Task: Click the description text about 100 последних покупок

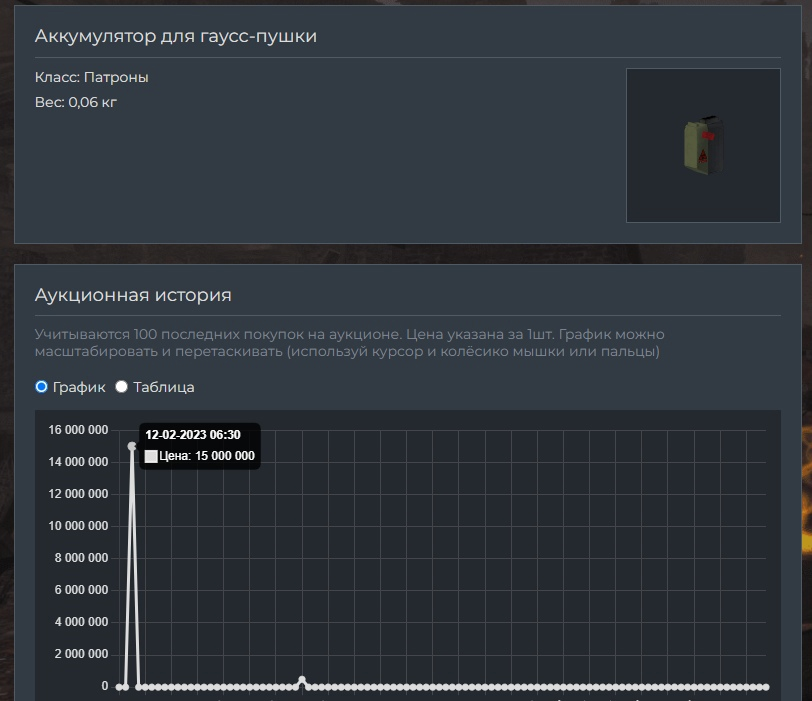Action: (x=350, y=343)
